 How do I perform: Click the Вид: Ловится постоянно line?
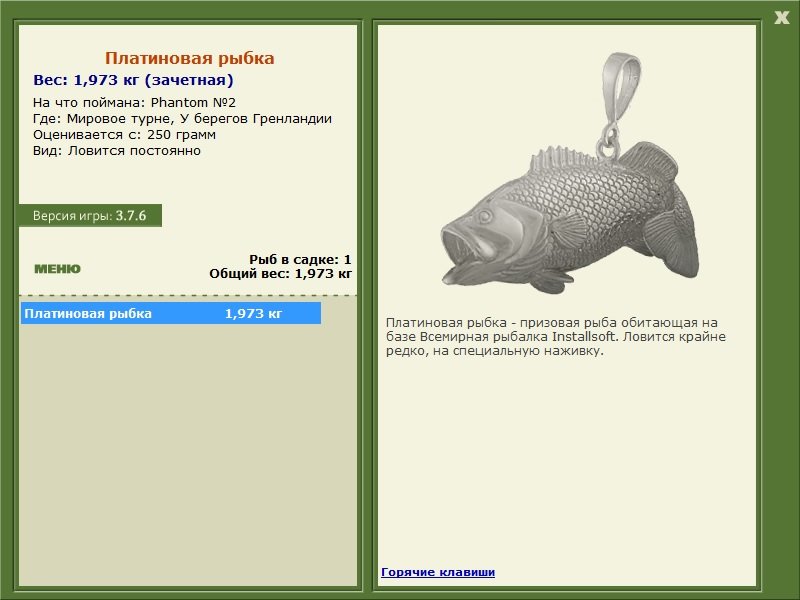pyautogui.click(x=116, y=150)
